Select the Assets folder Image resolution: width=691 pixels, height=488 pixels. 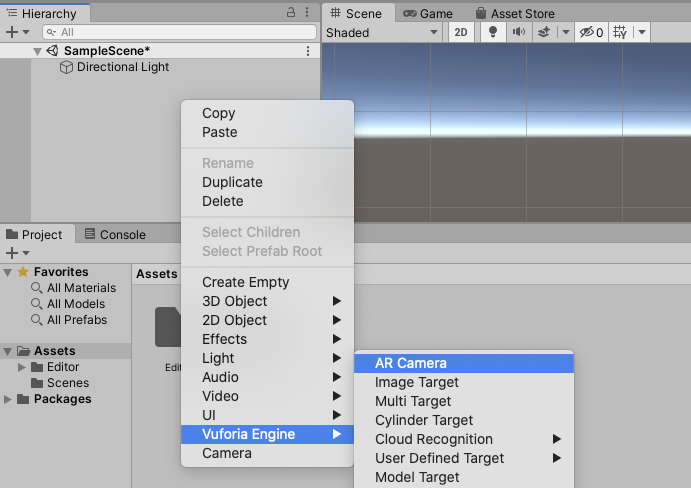click(55, 351)
